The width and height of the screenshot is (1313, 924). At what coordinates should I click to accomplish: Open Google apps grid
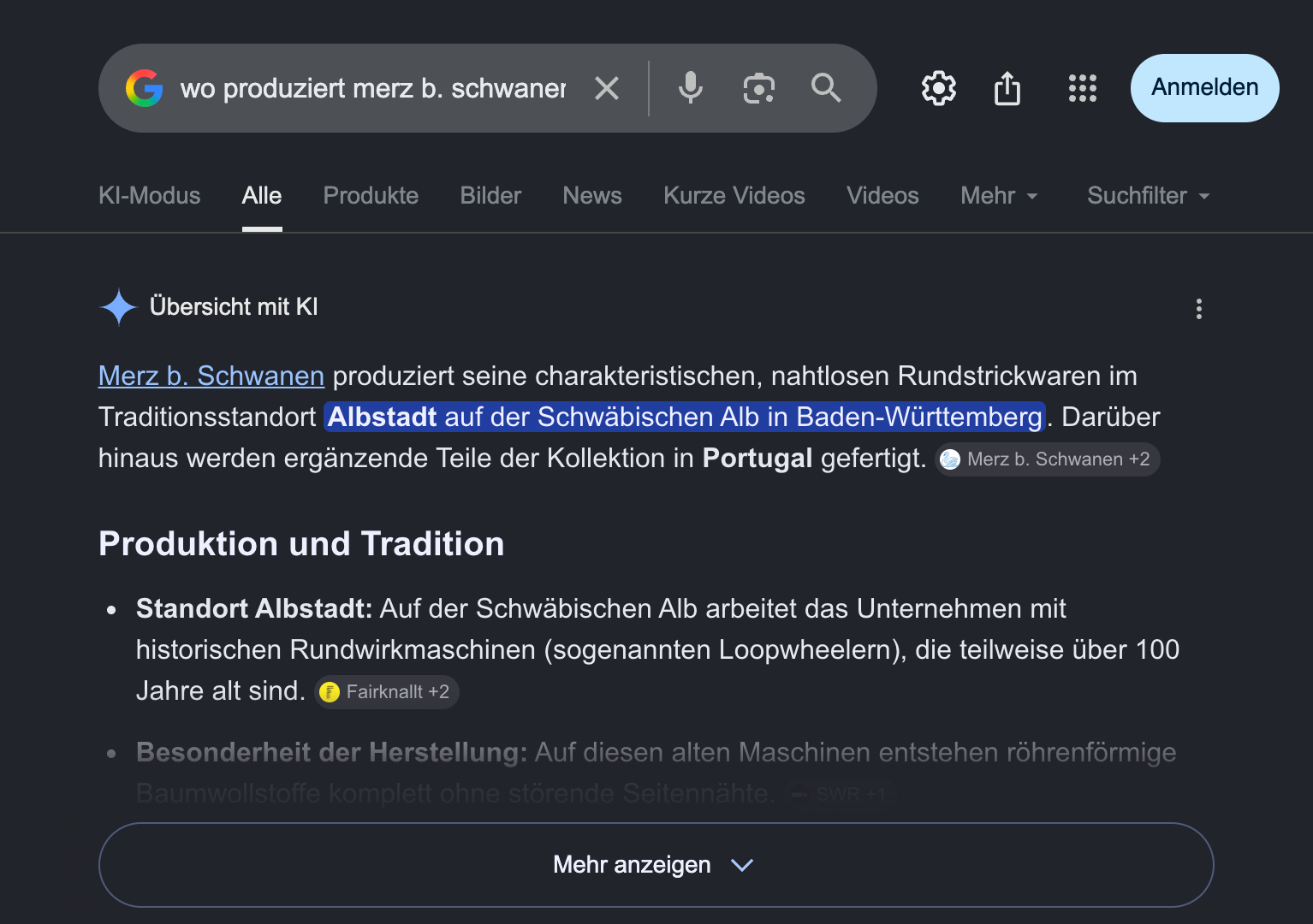pos(1083,88)
